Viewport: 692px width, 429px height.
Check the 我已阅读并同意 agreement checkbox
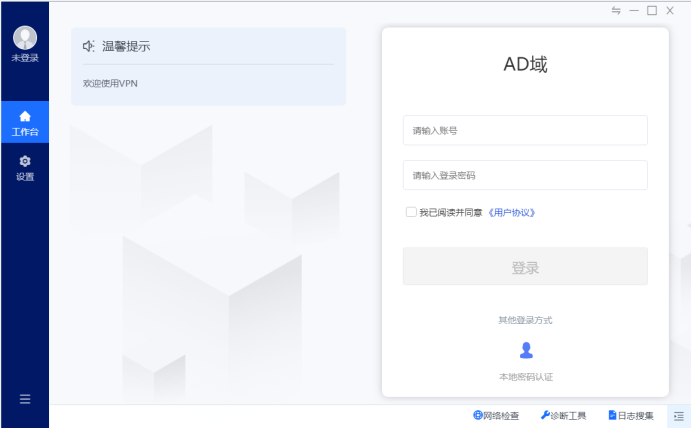(411, 212)
